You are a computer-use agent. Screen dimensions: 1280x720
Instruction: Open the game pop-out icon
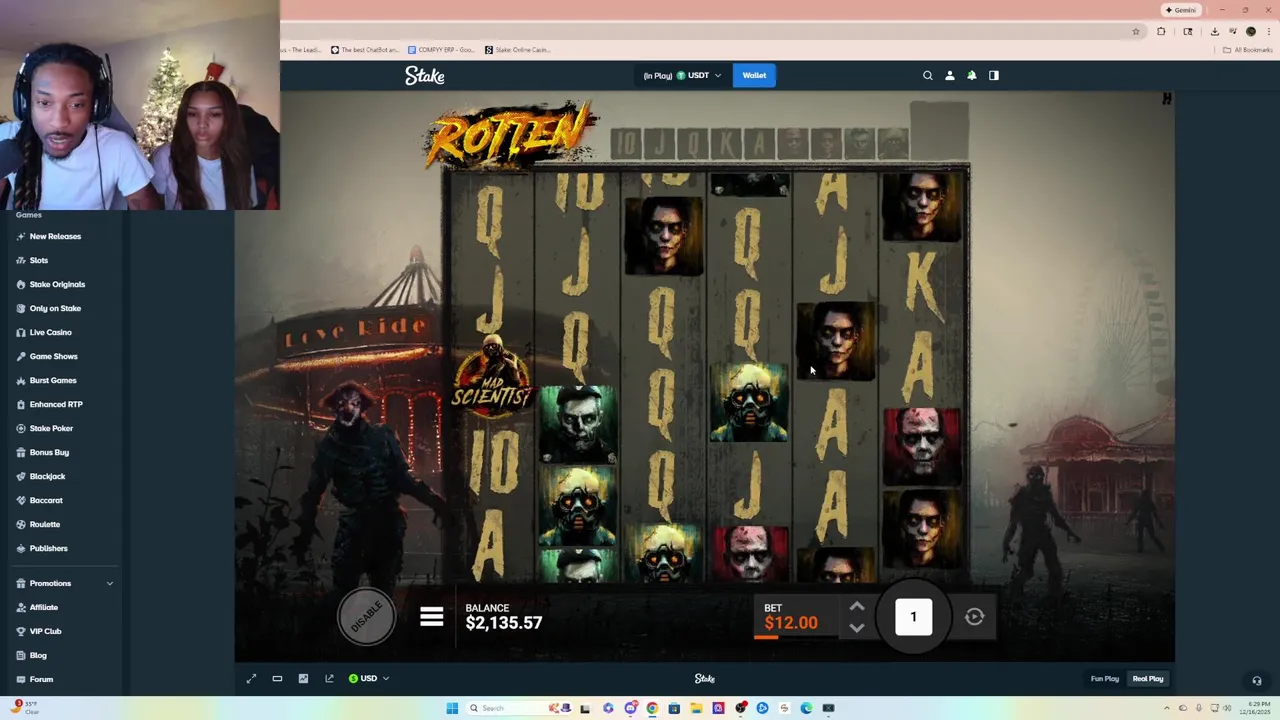(329, 679)
